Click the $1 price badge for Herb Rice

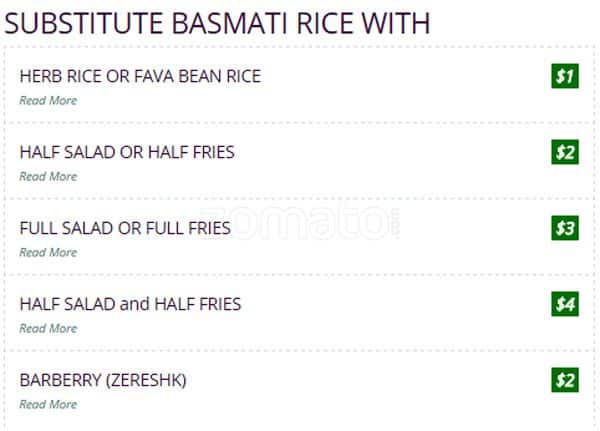click(565, 76)
